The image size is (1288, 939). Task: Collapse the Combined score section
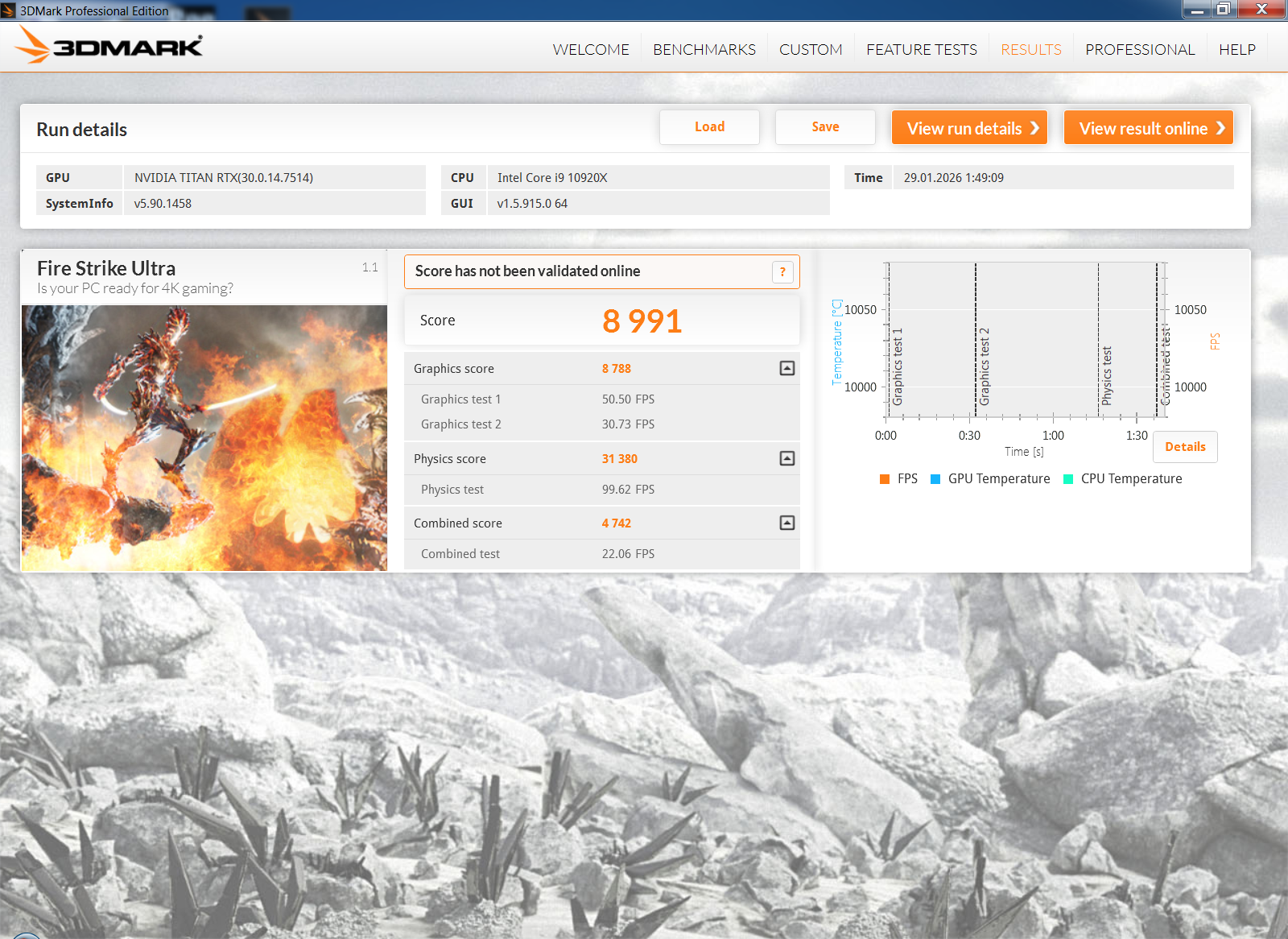[x=786, y=523]
